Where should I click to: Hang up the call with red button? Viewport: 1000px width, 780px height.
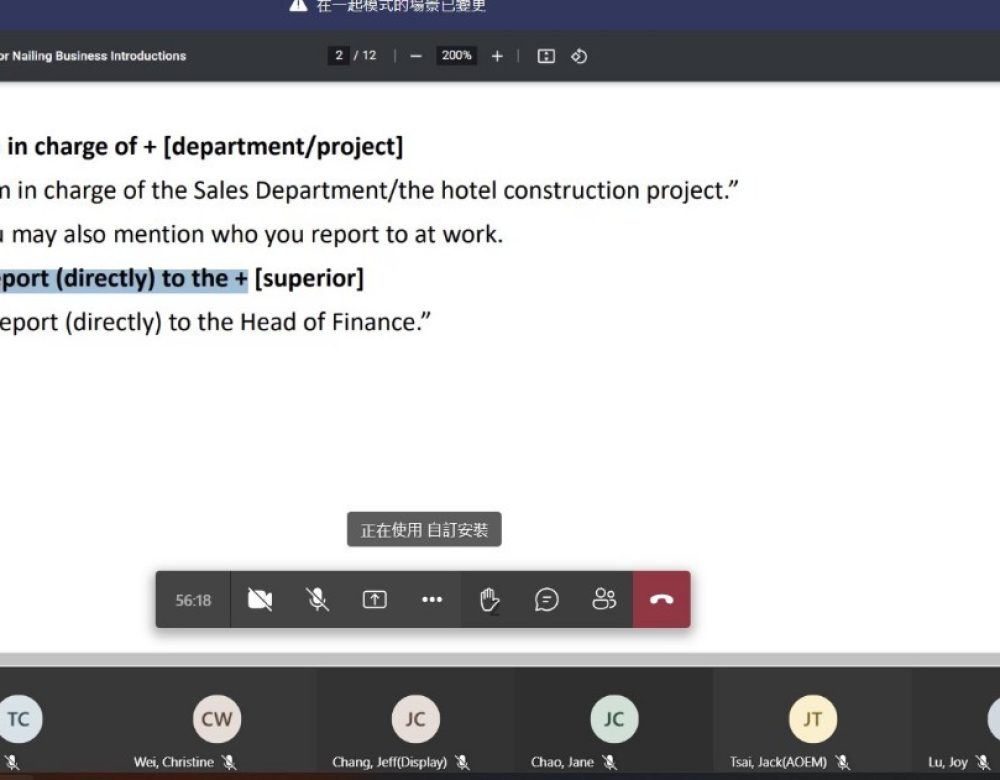[661, 600]
